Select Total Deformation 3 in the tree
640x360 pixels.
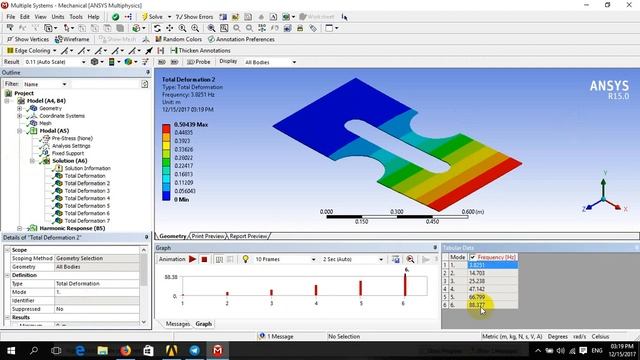(87, 191)
